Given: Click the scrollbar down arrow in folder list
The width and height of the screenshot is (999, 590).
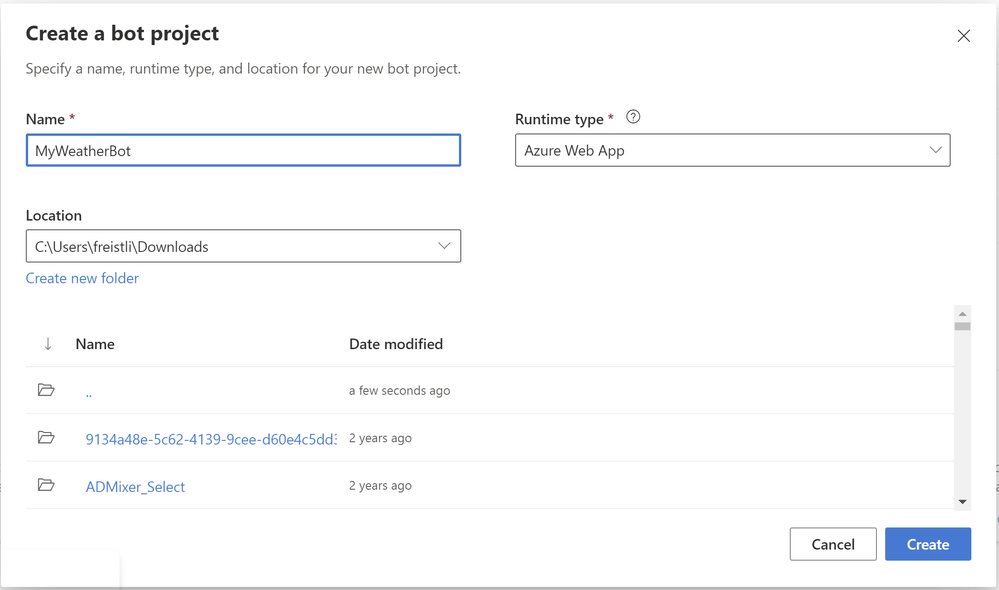Looking at the screenshot, I should (962, 501).
